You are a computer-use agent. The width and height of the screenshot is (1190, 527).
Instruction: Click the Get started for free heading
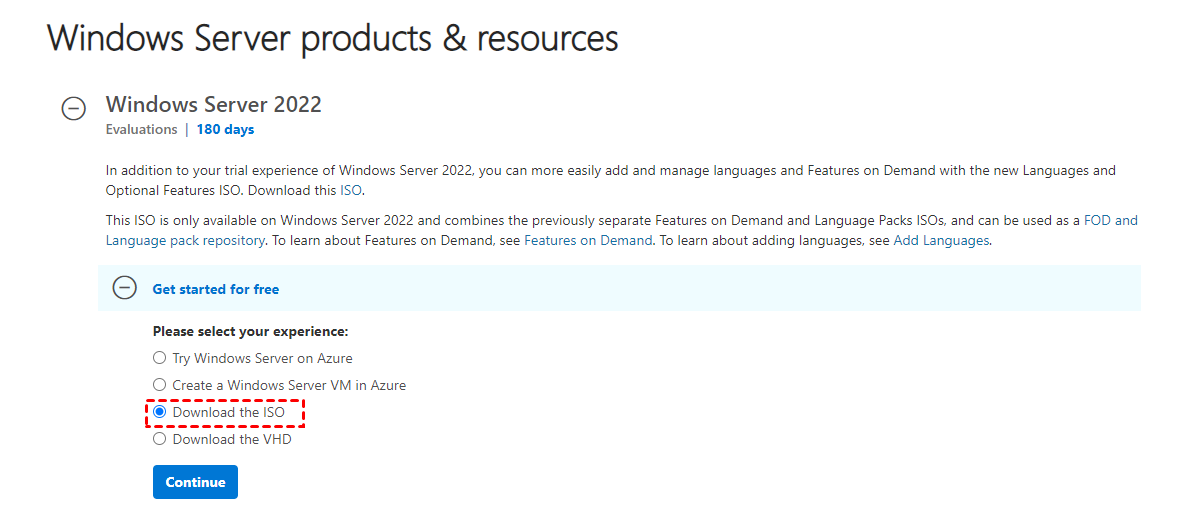pos(216,289)
